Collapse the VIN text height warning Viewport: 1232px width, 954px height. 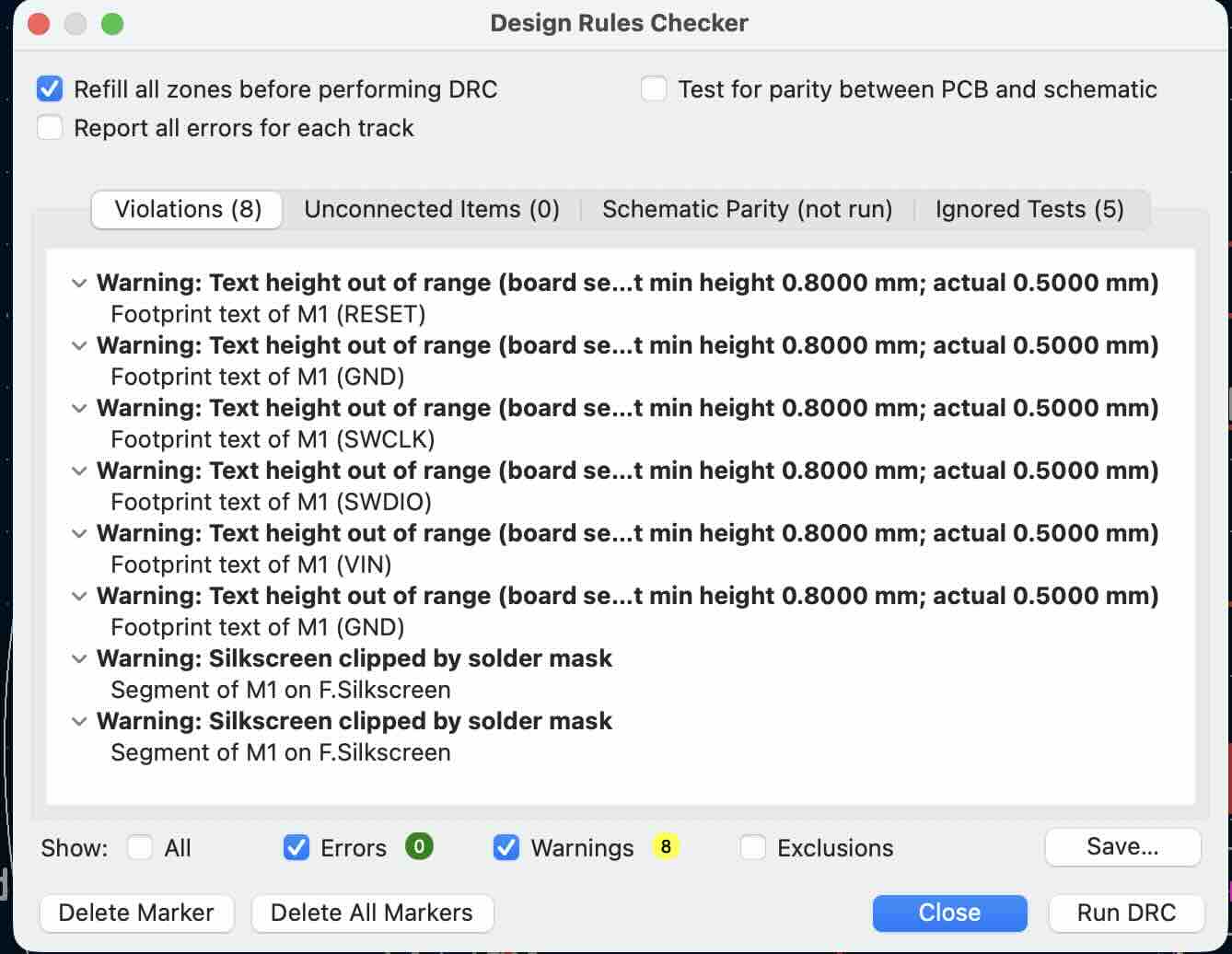pos(80,534)
